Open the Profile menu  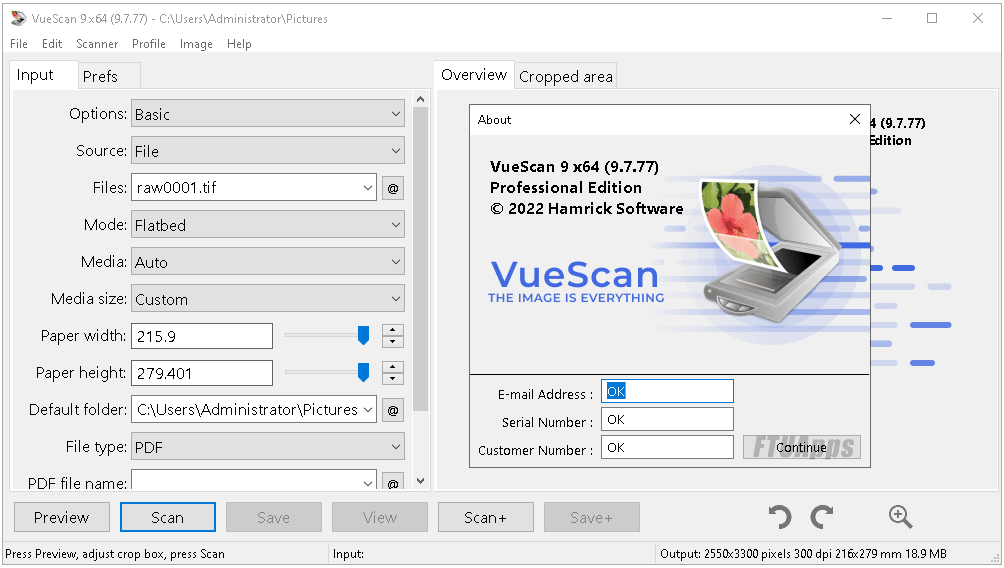click(x=149, y=44)
